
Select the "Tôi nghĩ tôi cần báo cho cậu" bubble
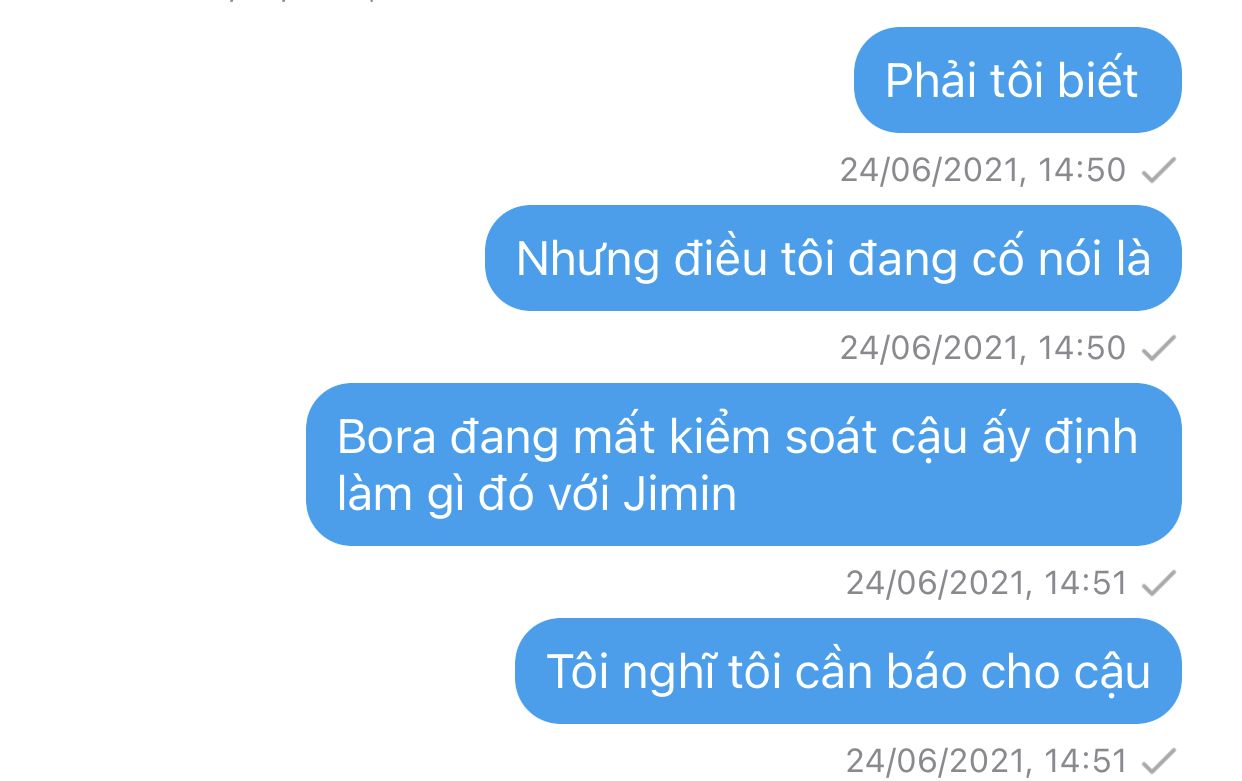848,671
